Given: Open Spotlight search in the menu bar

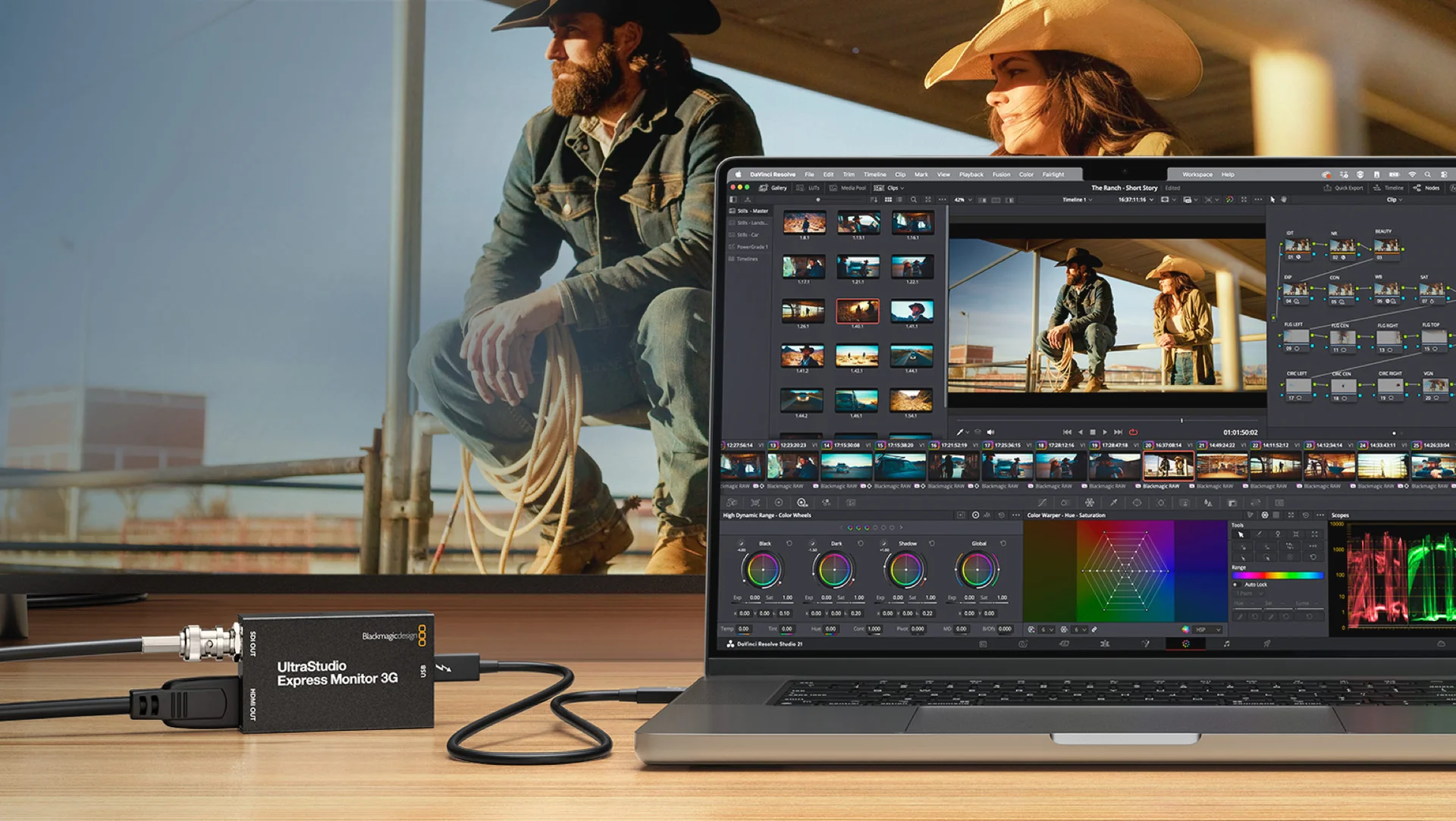Looking at the screenshot, I should (1428, 174).
